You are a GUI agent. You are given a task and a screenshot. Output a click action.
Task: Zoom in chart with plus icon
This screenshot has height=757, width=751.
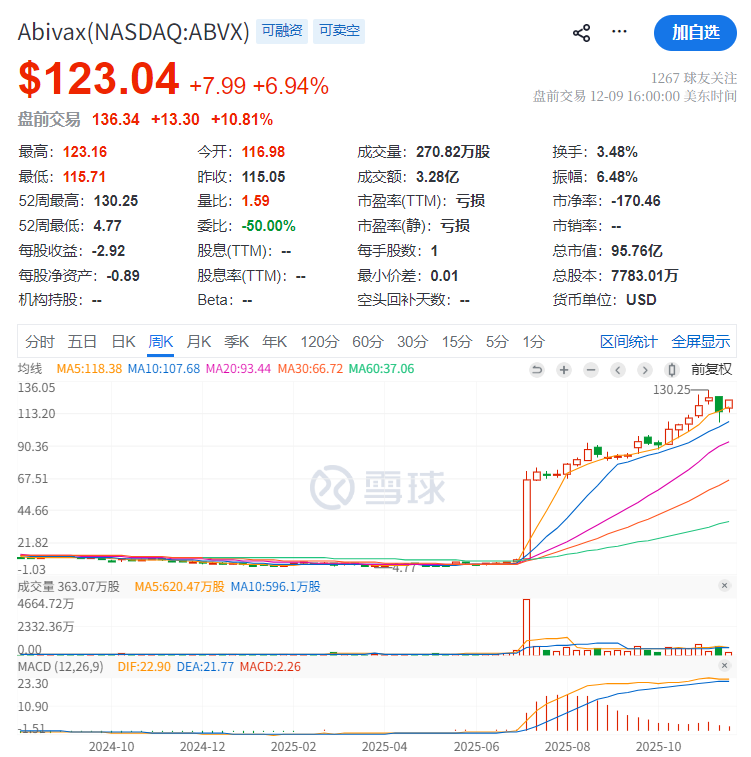pyautogui.click(x=564, y=369)
